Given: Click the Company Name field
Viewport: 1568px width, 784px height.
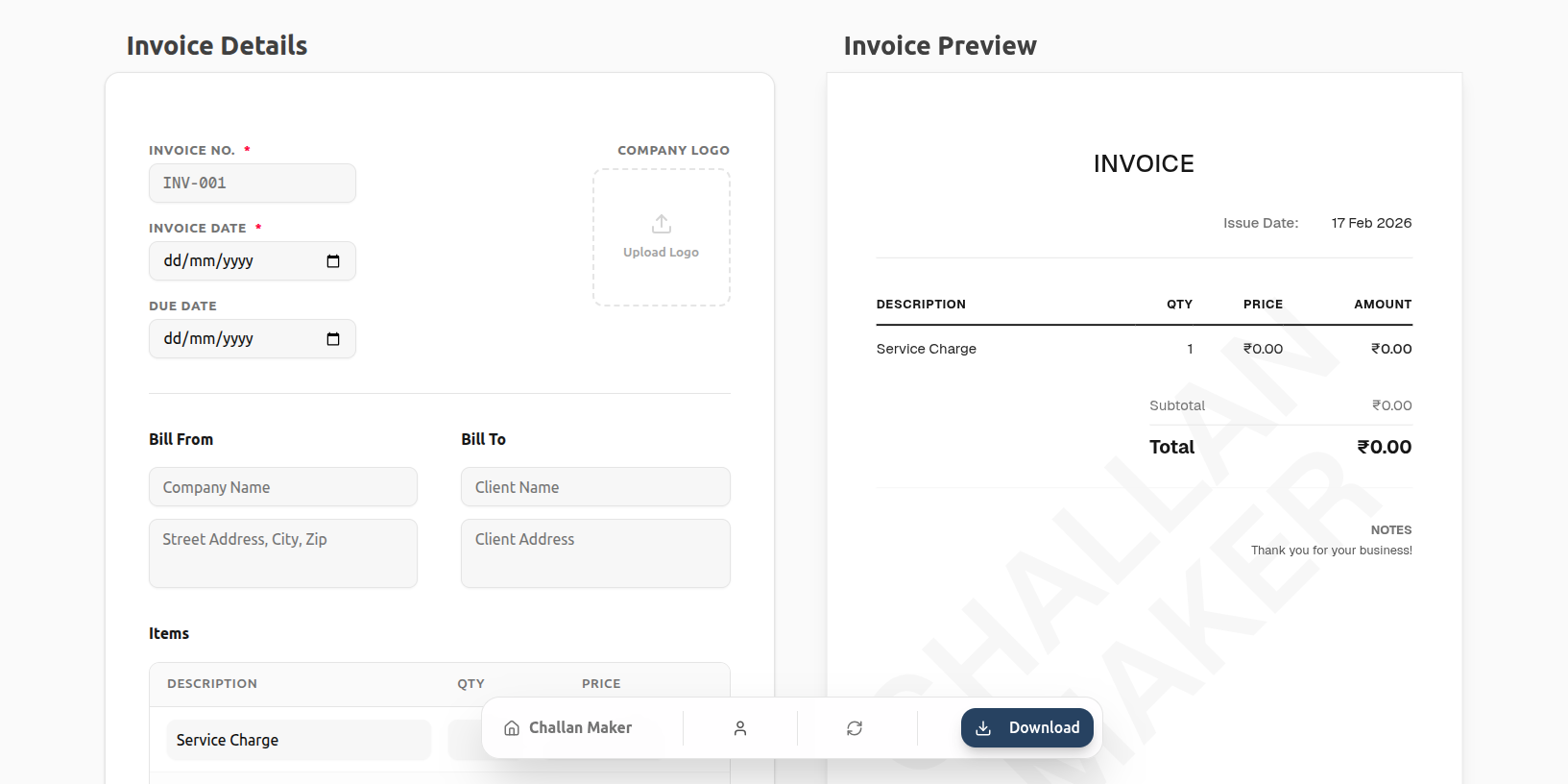Looking at the screenshot, I should (282, 487).
